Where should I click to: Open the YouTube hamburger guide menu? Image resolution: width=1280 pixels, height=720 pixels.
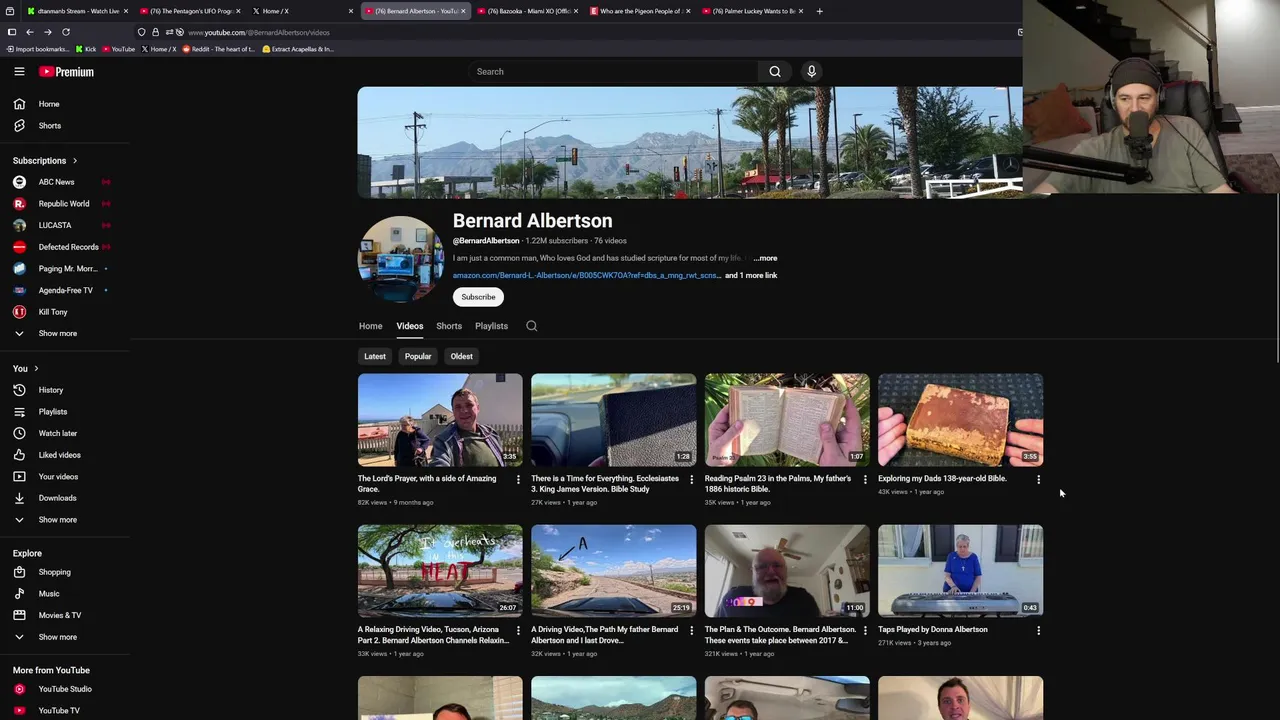pyautogui.click(x=19, y=71)
